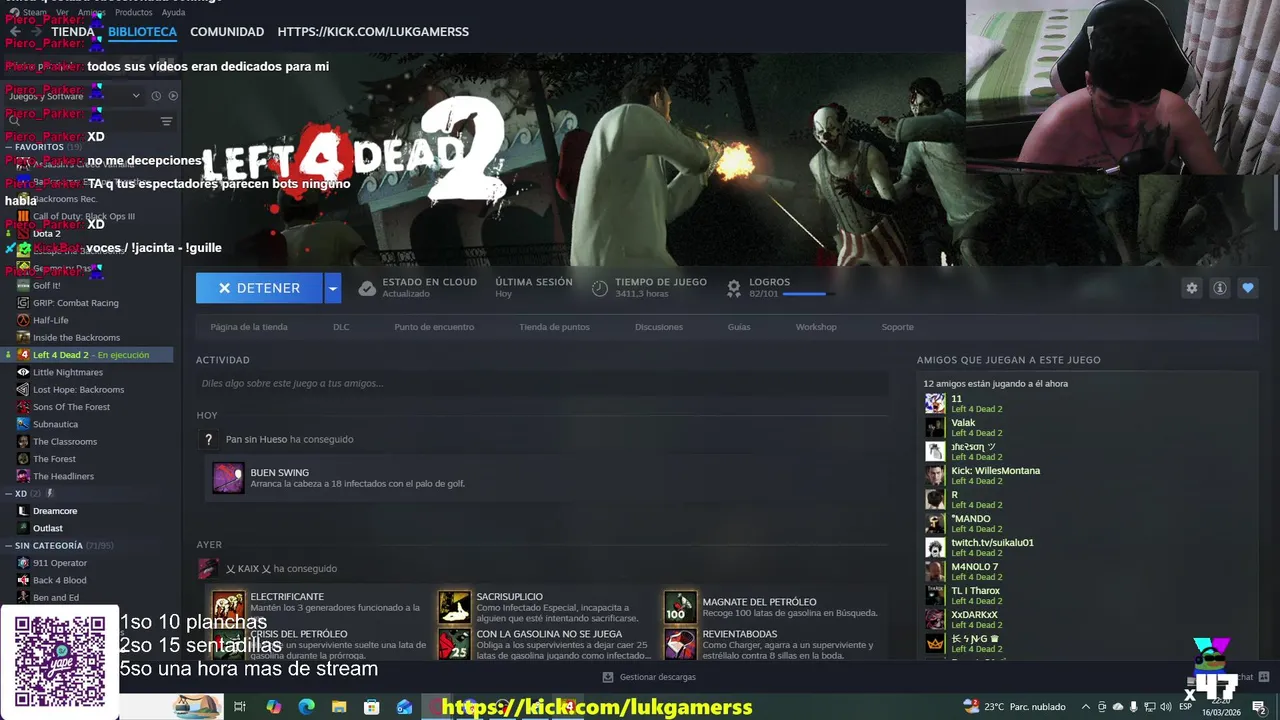
Task: Select The Headliners in sidebar
Action: [63, 476]
